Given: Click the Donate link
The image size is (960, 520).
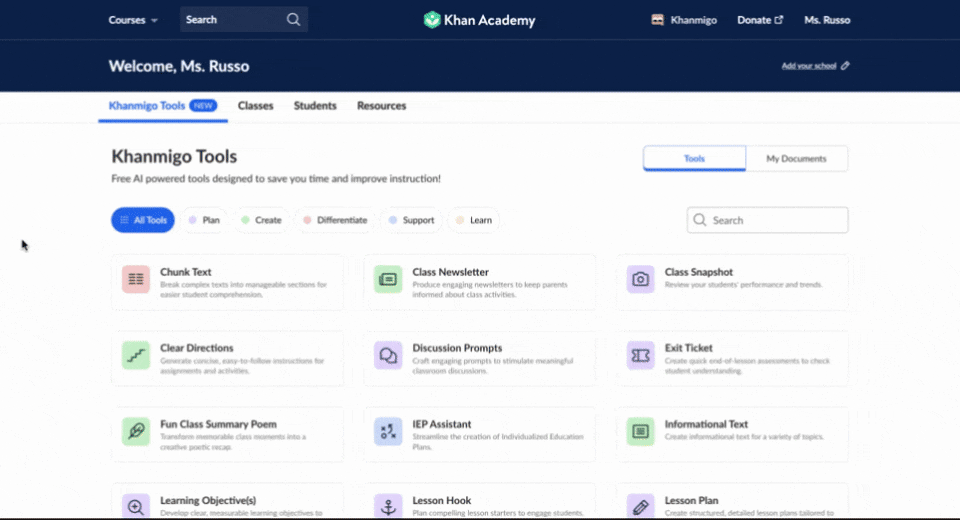Looking at the screenshot, I should [759, 20].
